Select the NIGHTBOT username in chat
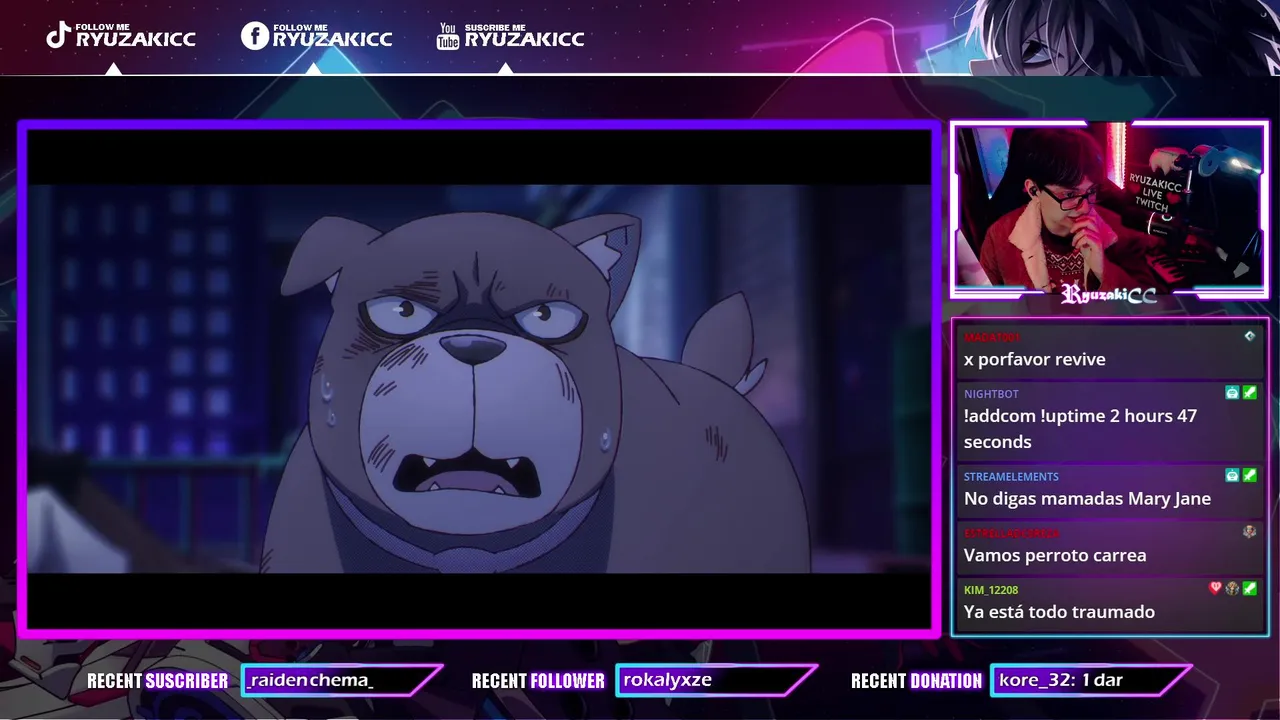The width and height of the screenshot is (1280, 720). click(991, 394)
